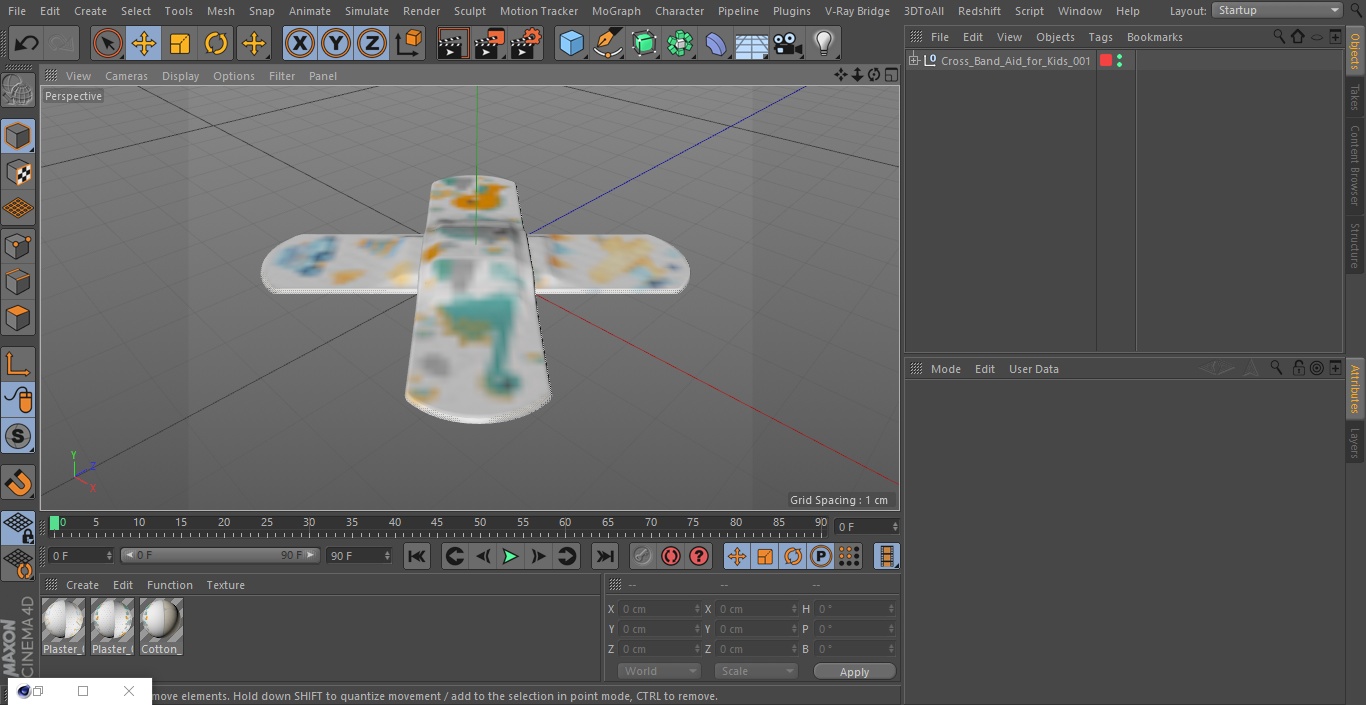Open the material manager Create menu
The image size is (1366, 705).
[x=83, y=585]
